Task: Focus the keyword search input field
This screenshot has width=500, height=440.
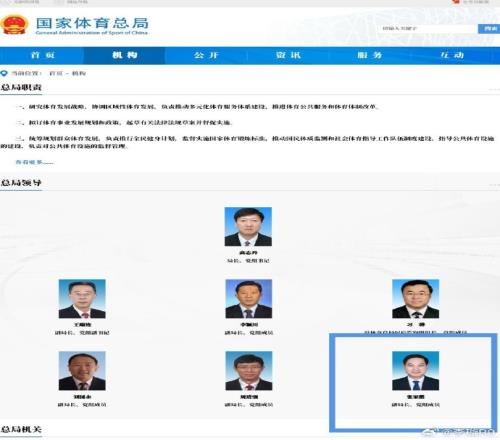Action: pos(429,29)
